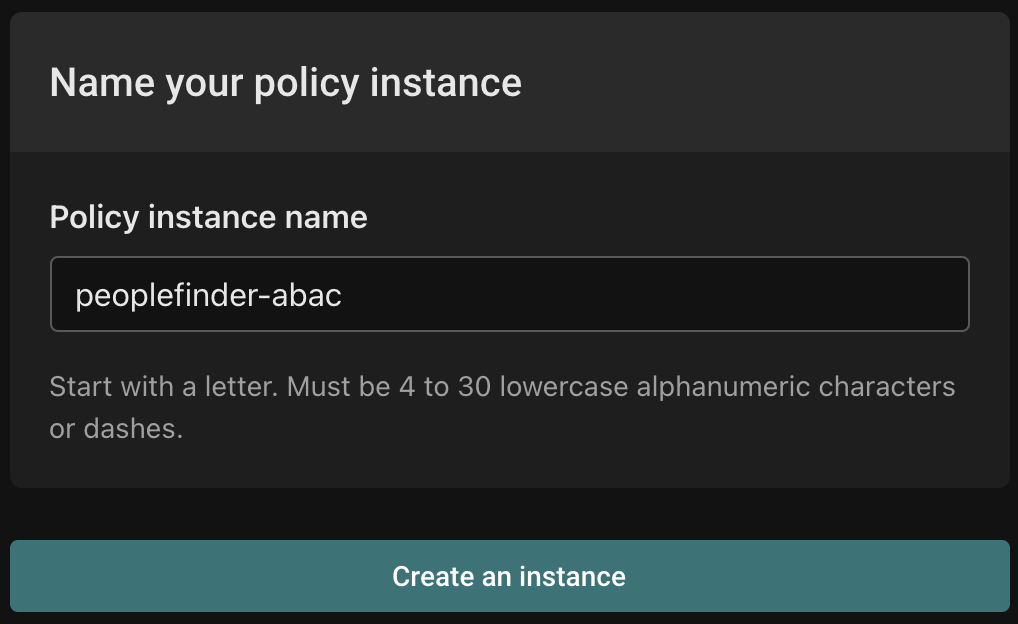1018x624 pixels.
Task: Activate the instance name text box
Action: 509,294
